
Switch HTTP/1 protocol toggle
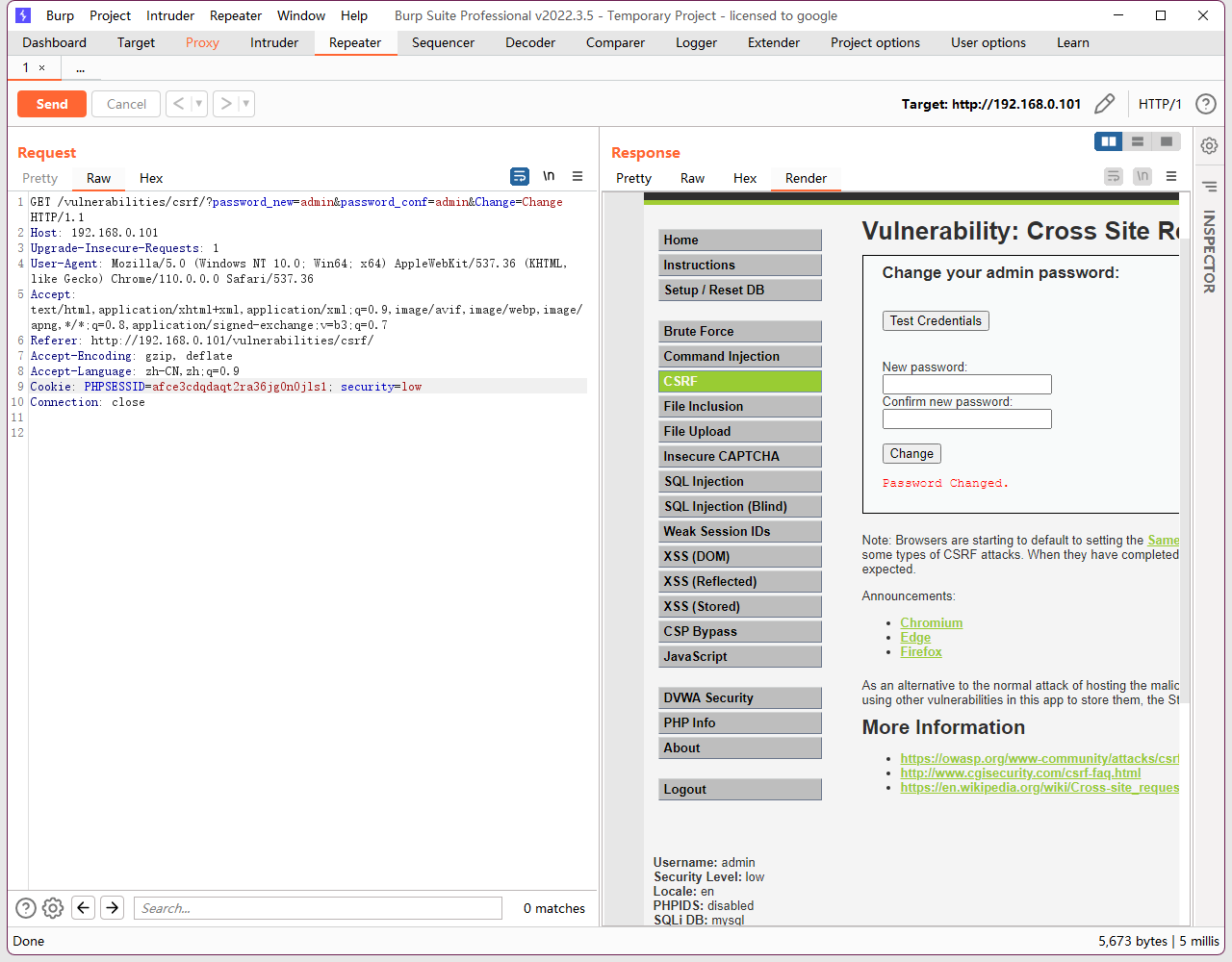coord(1160,104)
